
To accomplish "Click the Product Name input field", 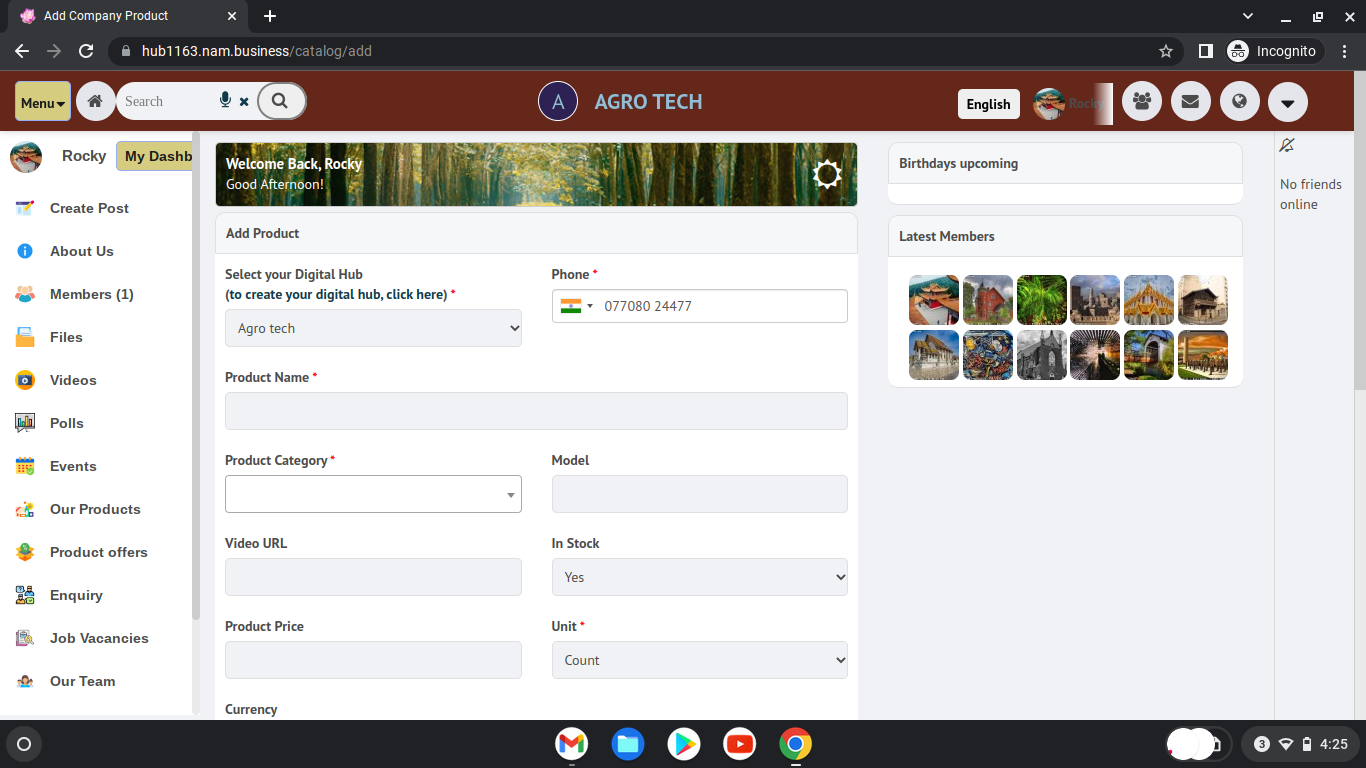I will [x=536, y=411].
